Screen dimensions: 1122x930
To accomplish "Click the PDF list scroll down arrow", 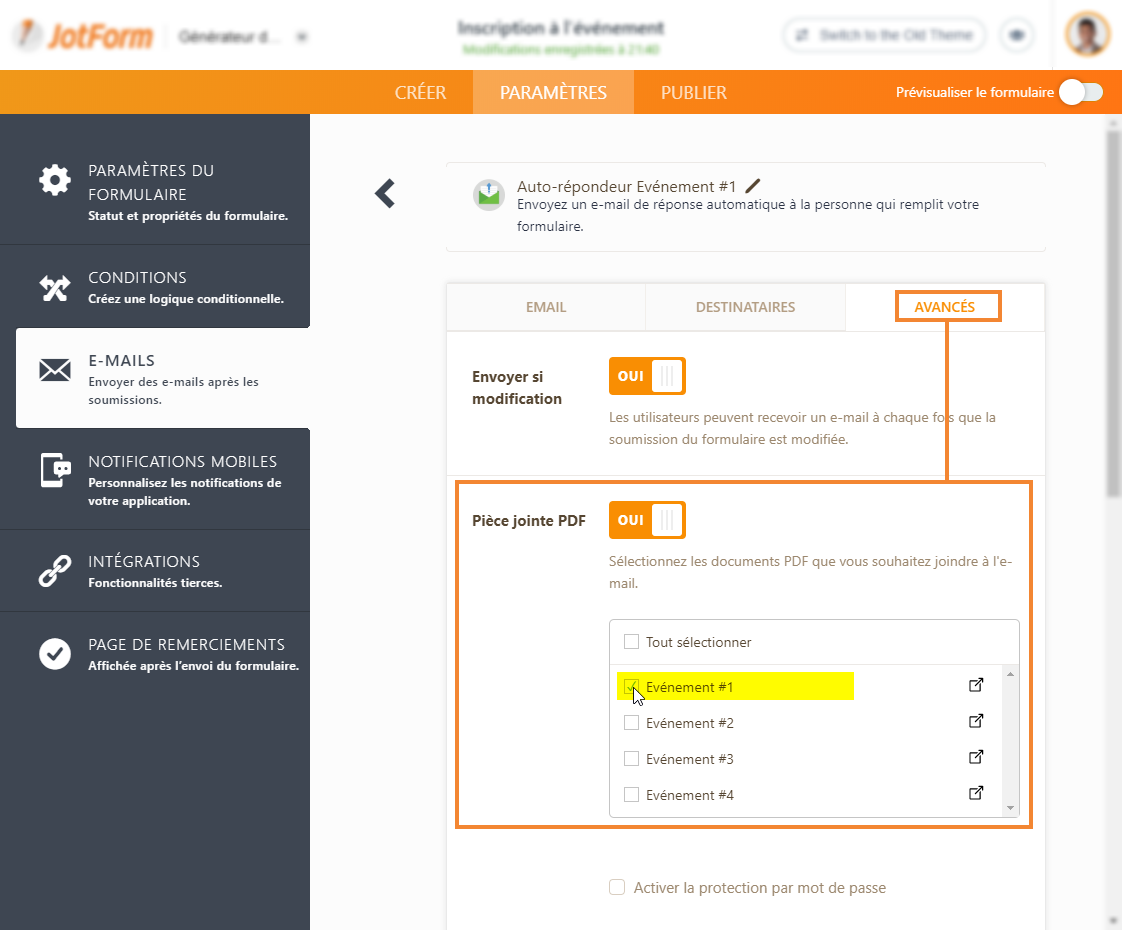I will pyautogui.click(x=1010, y=808).
